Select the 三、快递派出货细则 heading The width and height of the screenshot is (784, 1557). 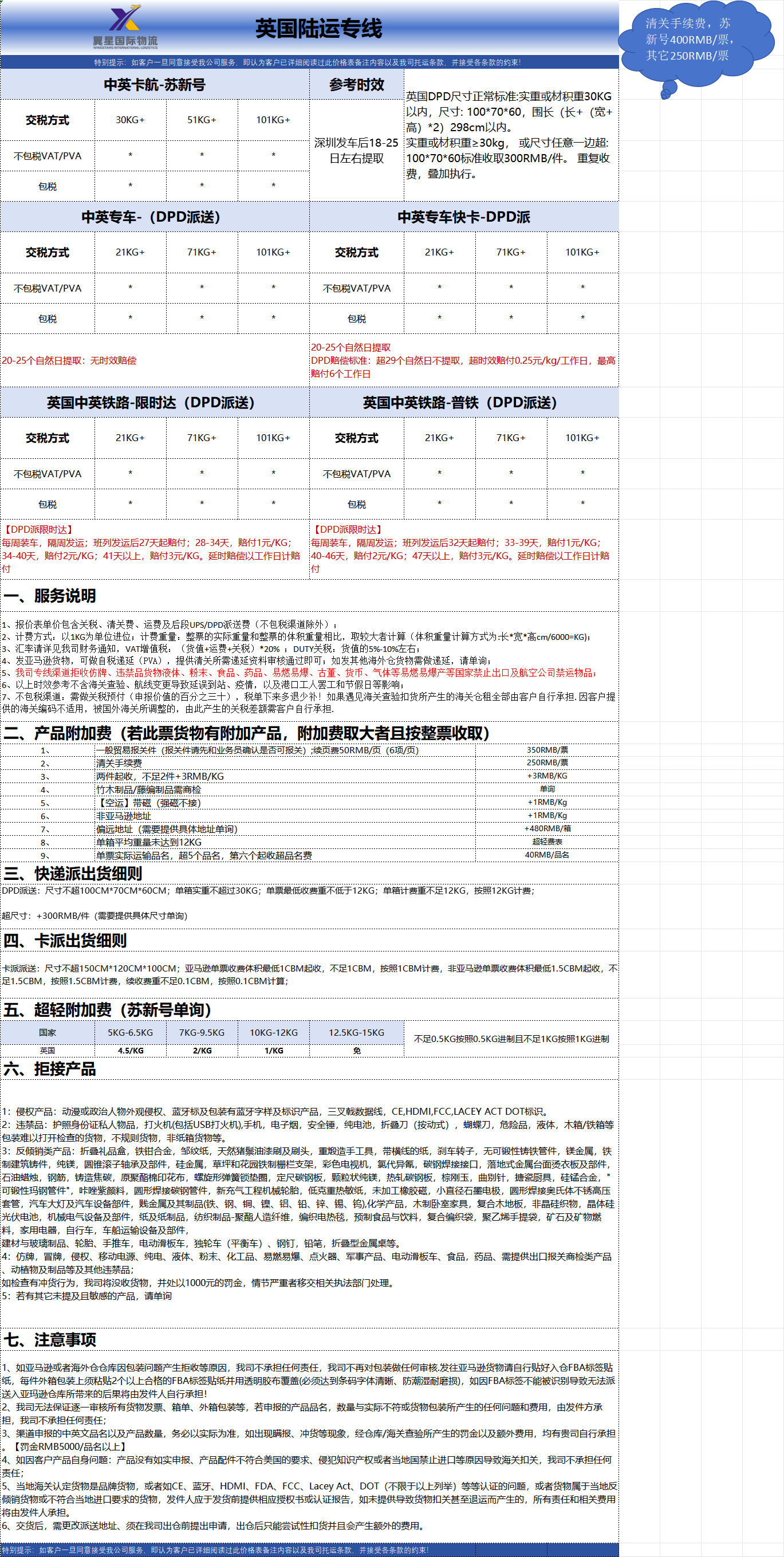(73, 874)
